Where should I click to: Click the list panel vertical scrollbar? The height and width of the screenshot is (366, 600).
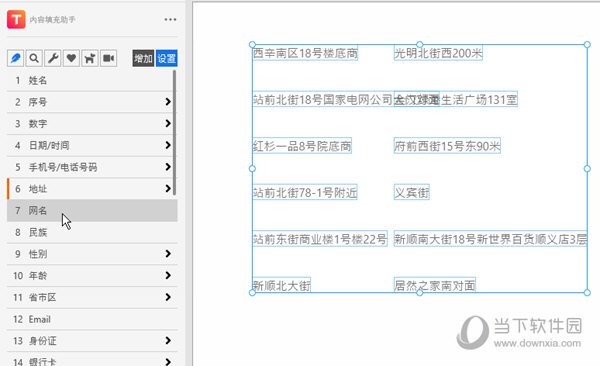coord(175,132)
